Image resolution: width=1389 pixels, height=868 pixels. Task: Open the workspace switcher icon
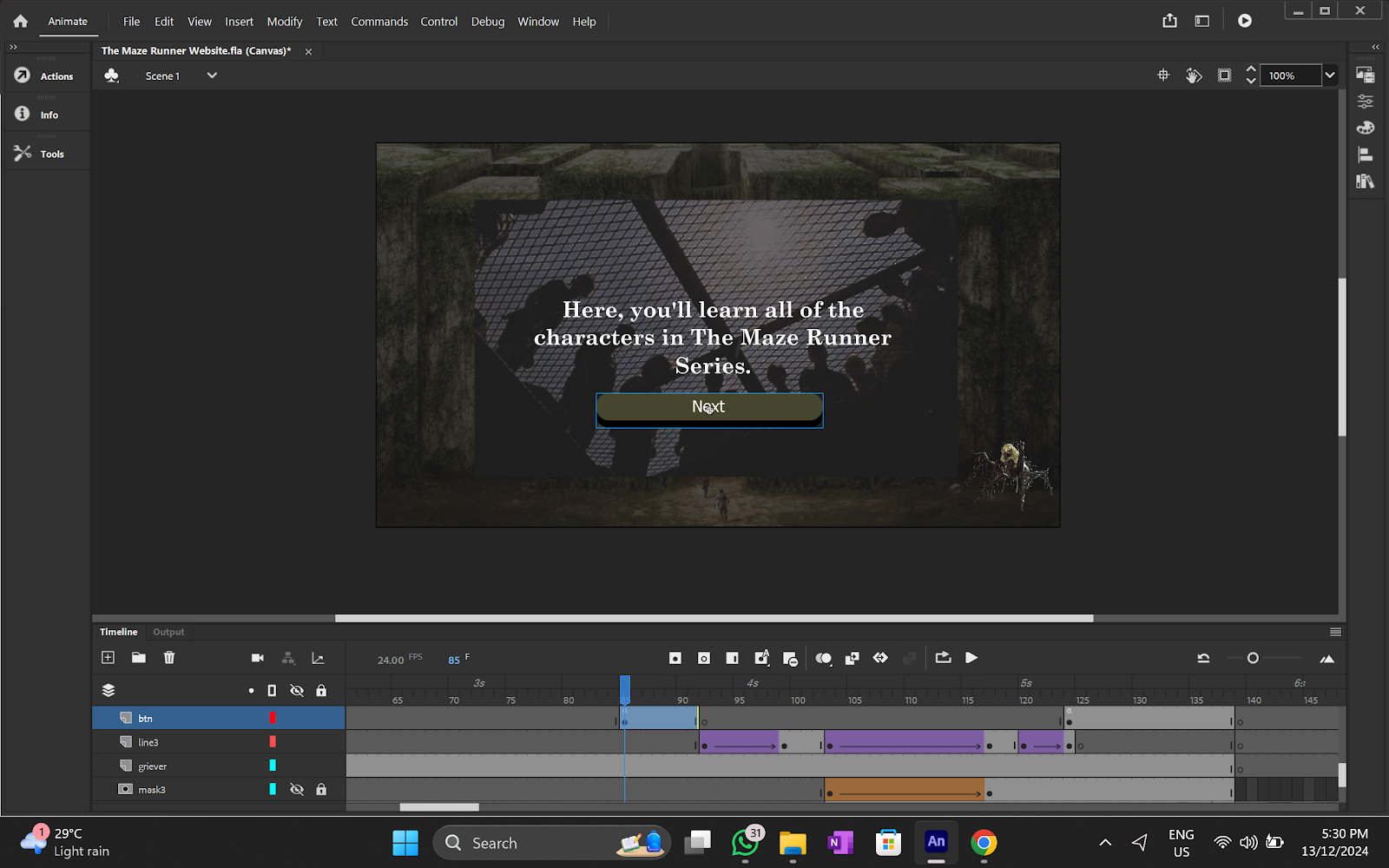[1201, 21]
